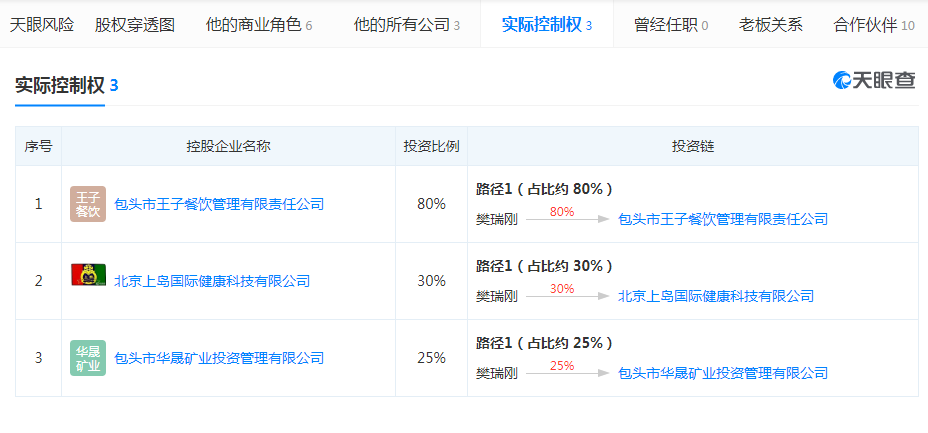
Task: Click the 投资链 column header
Action: pos(693,146)
